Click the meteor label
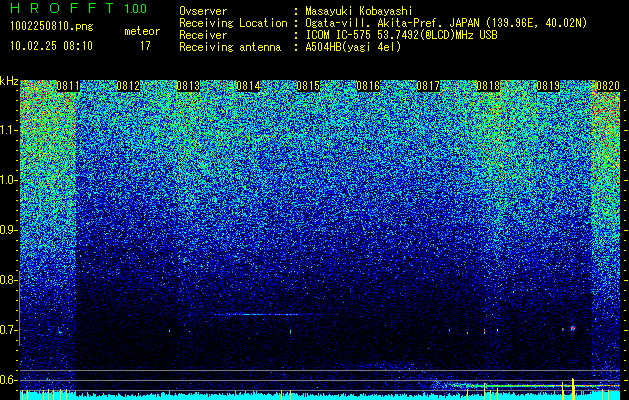This screenshot has width=629, height=400. pyautogui.click(x=142, y=31)
